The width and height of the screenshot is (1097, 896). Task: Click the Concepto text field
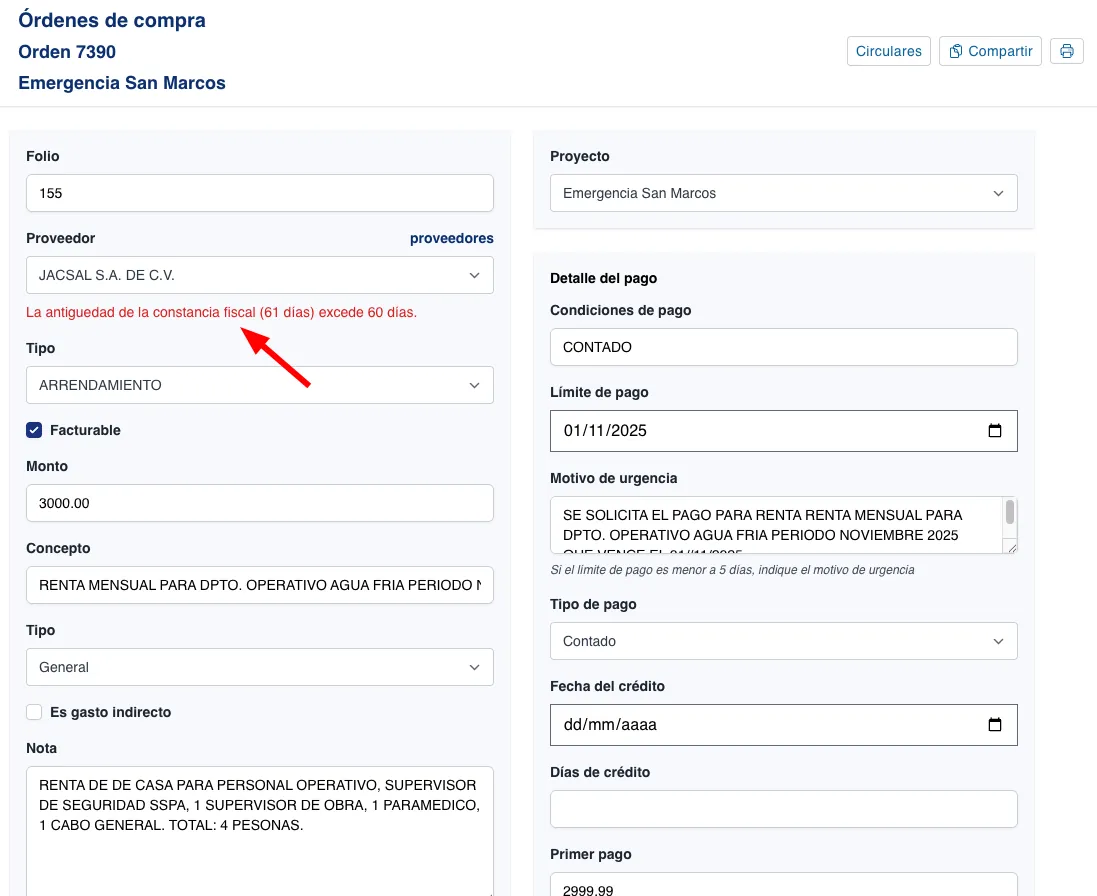[260, 585]
